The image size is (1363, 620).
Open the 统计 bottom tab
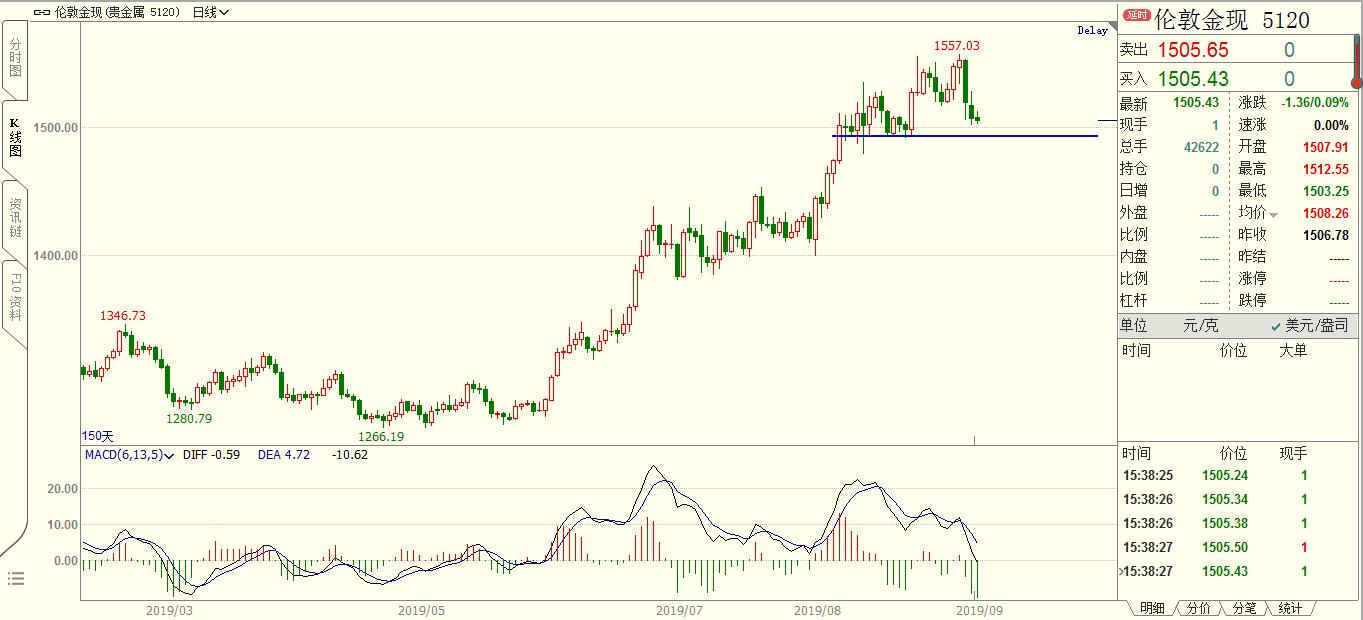point(1289,608)
